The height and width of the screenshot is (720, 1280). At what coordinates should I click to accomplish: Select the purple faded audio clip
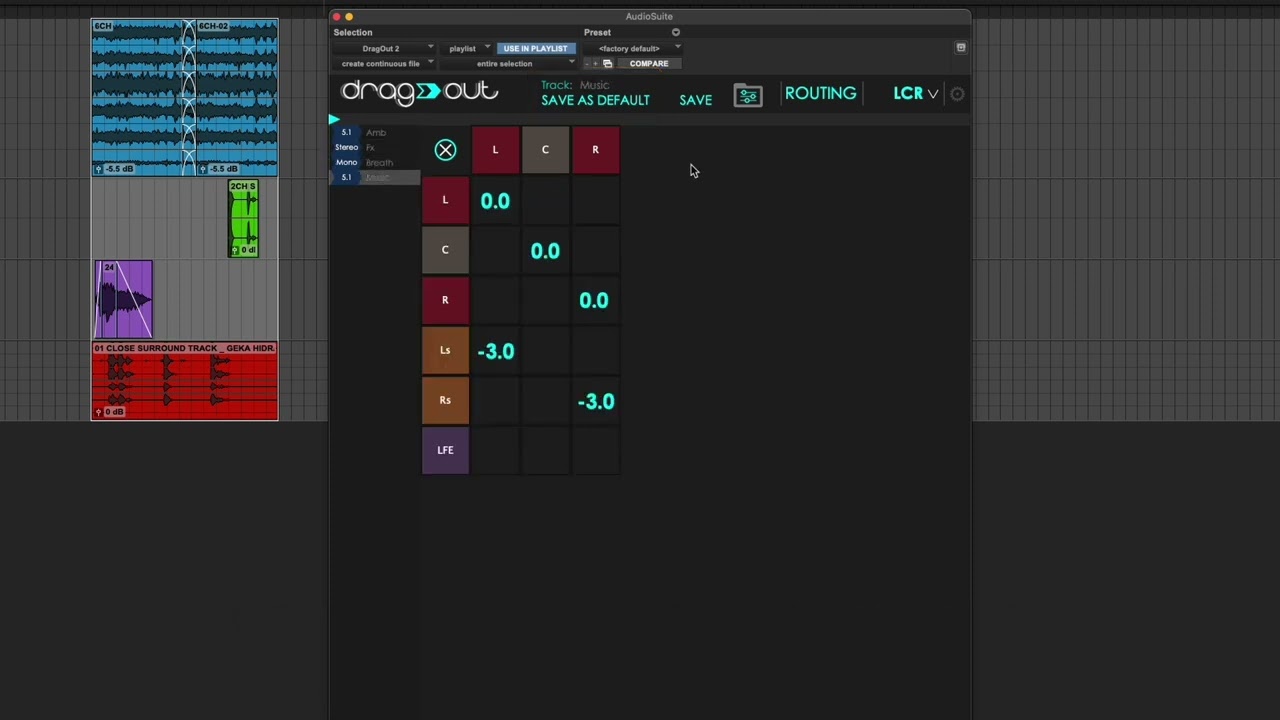124,299
